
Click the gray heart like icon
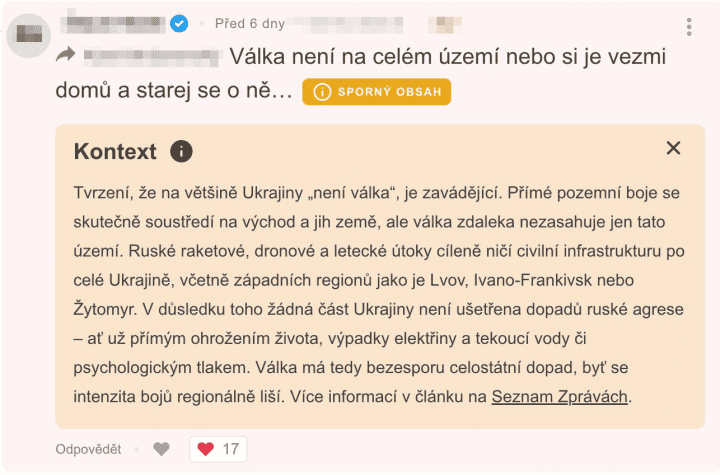[x=161, y=449]
